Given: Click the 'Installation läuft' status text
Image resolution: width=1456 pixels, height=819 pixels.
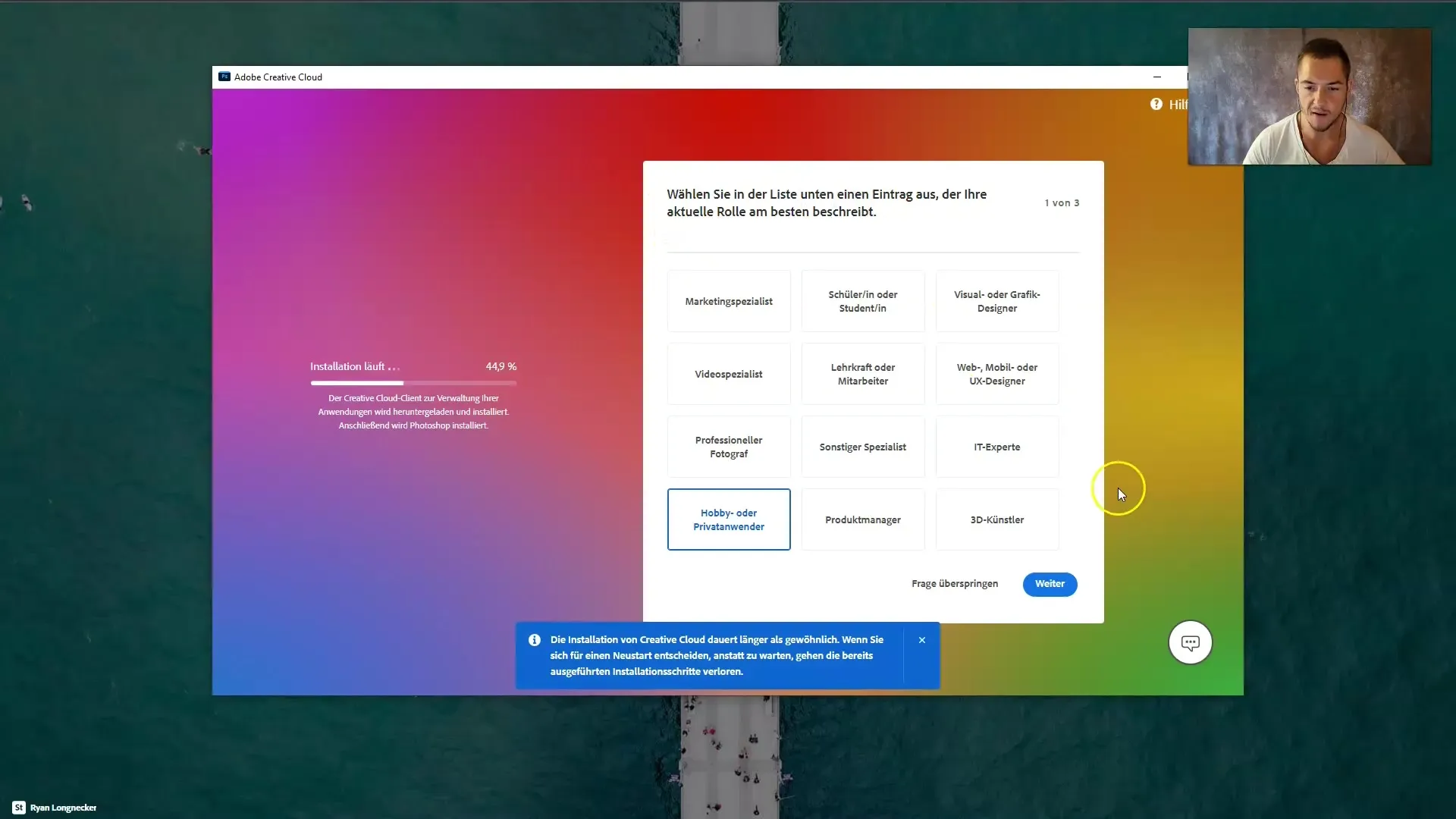Looking at the screenshot, I should [354, 366].
